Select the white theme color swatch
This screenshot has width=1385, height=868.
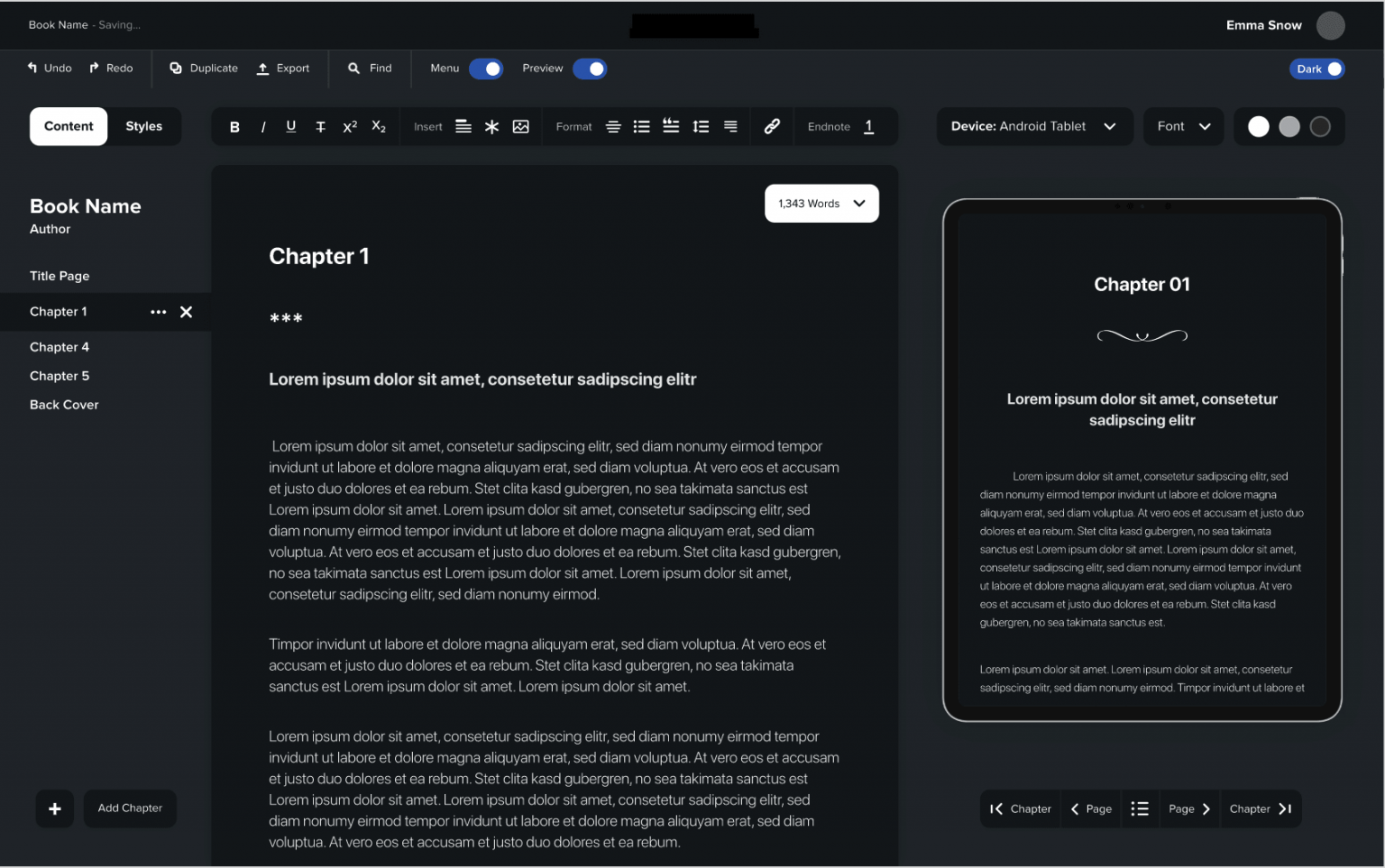1258,126
